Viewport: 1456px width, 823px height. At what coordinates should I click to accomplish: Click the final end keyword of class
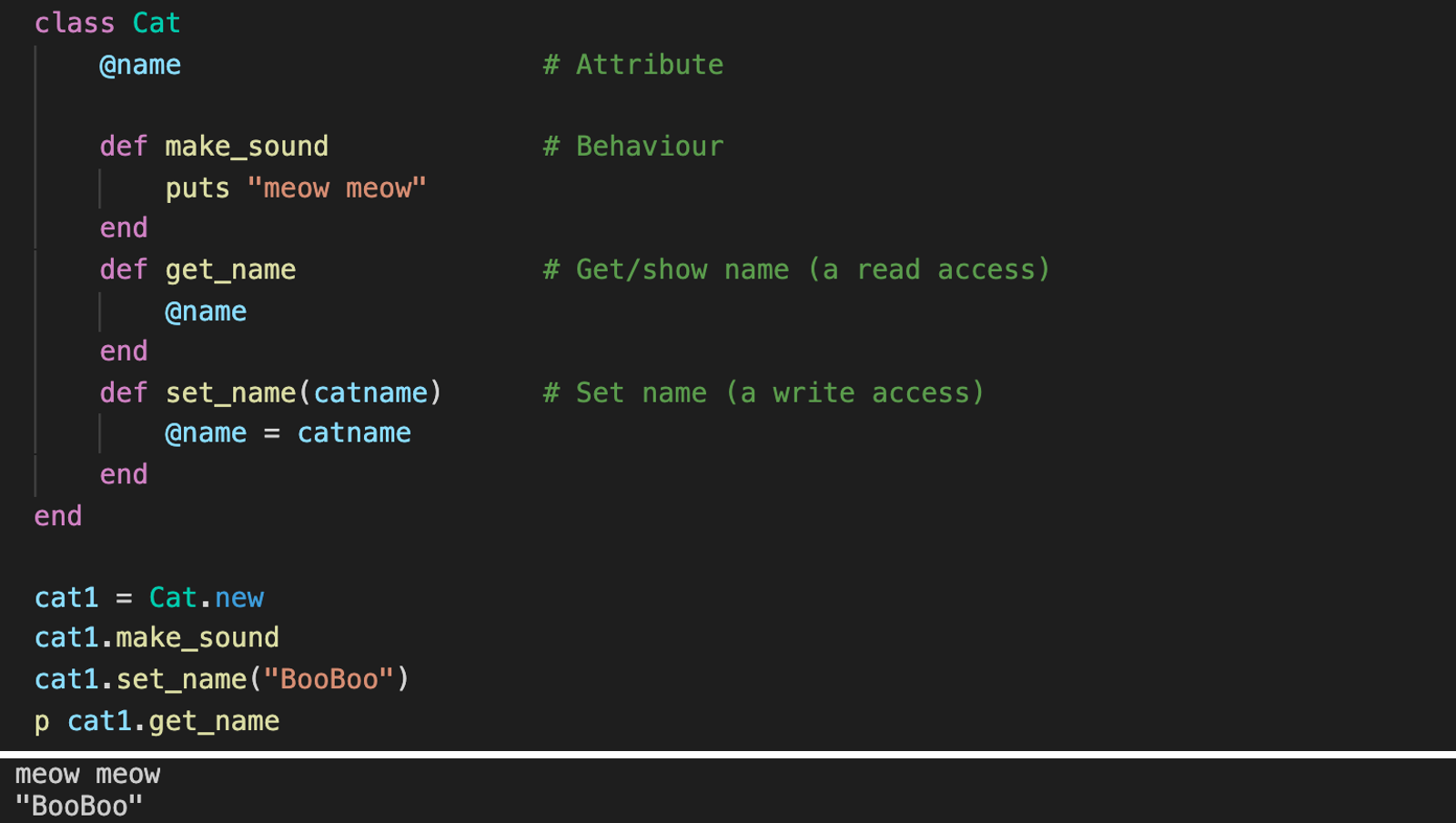coord(58,516)
